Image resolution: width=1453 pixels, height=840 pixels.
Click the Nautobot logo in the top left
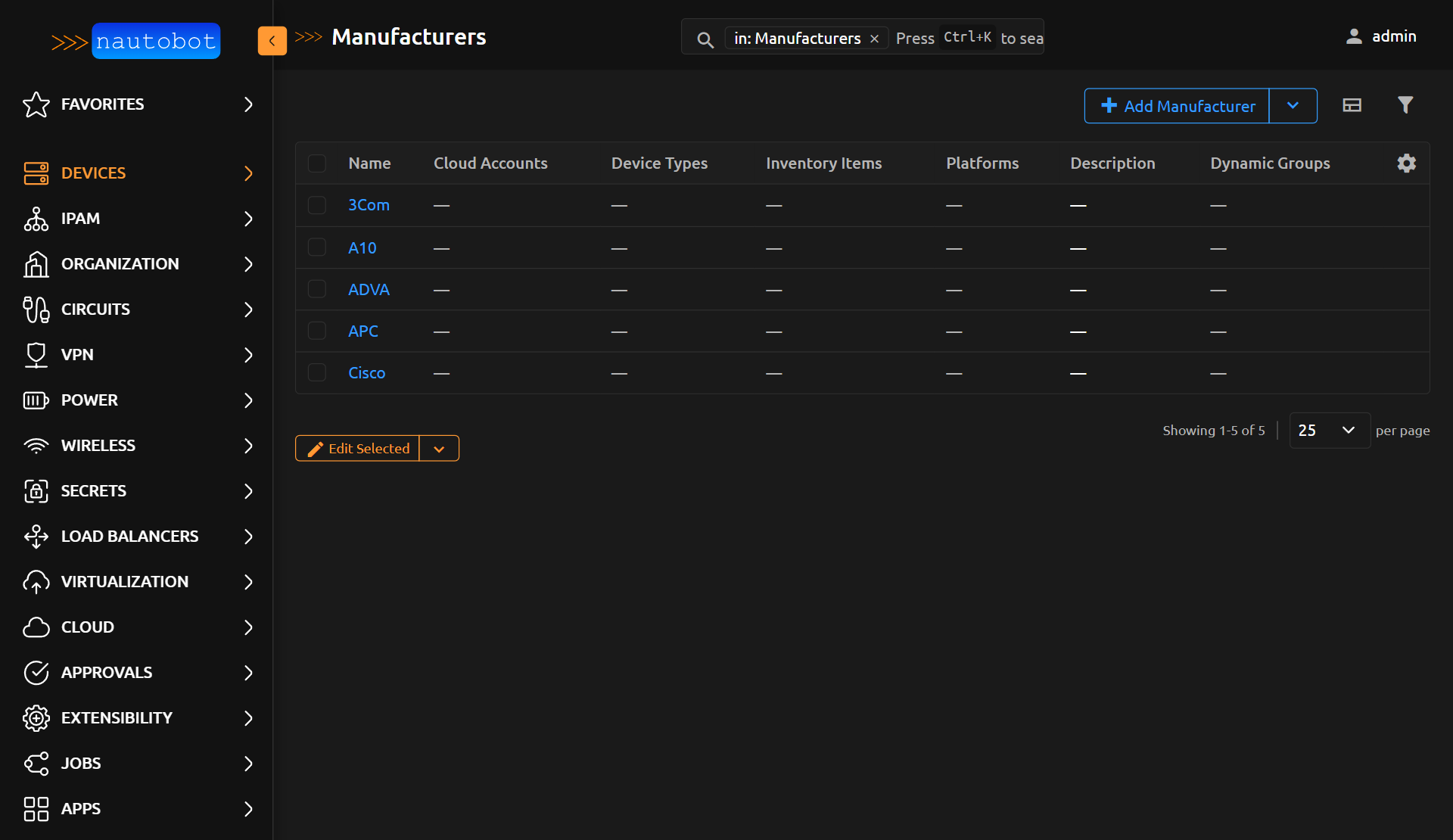(x=155, y=41)
